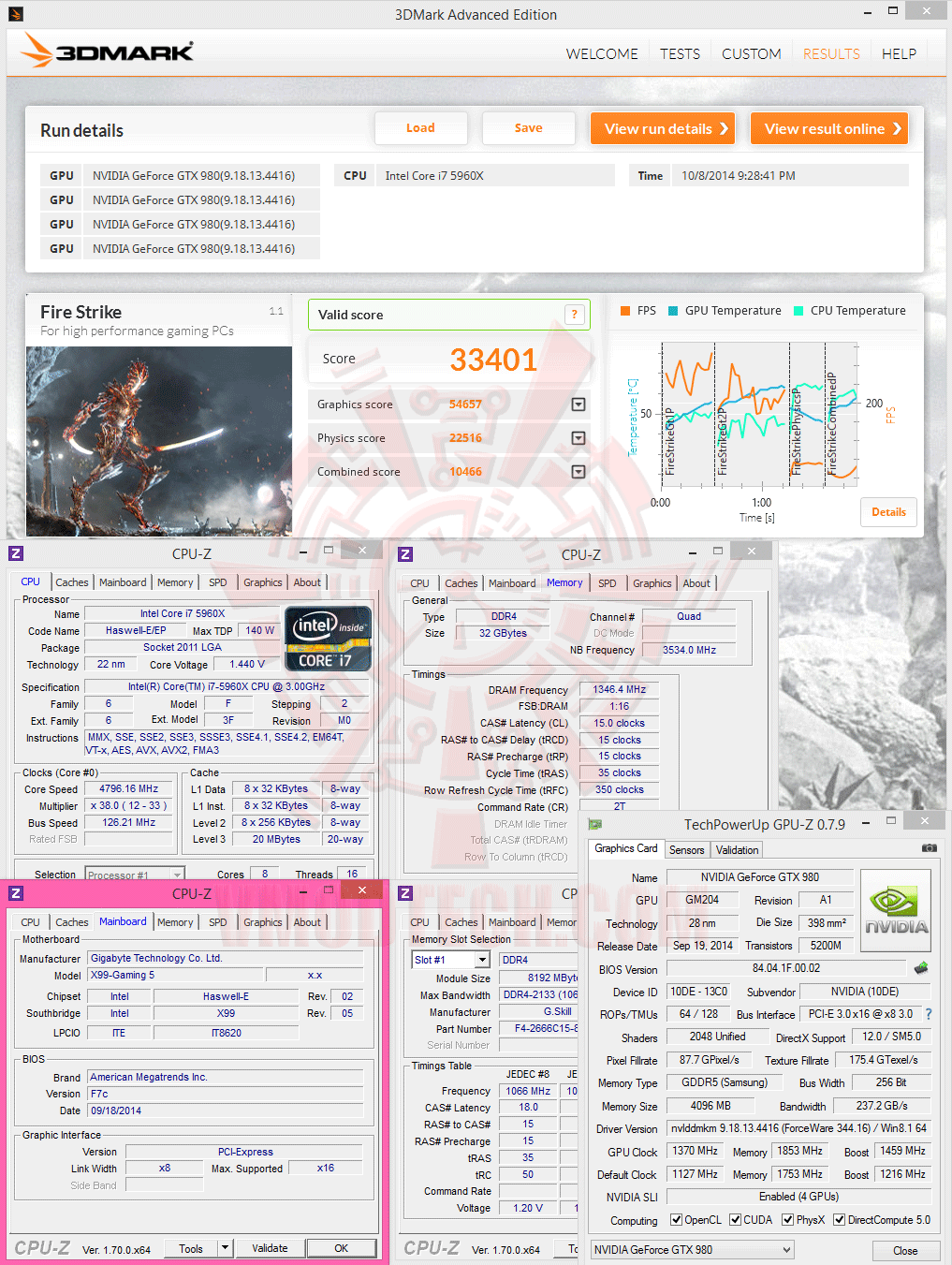Click the 3DMark logo in header
The image size is (952, 1265).
tap(109, 51)
